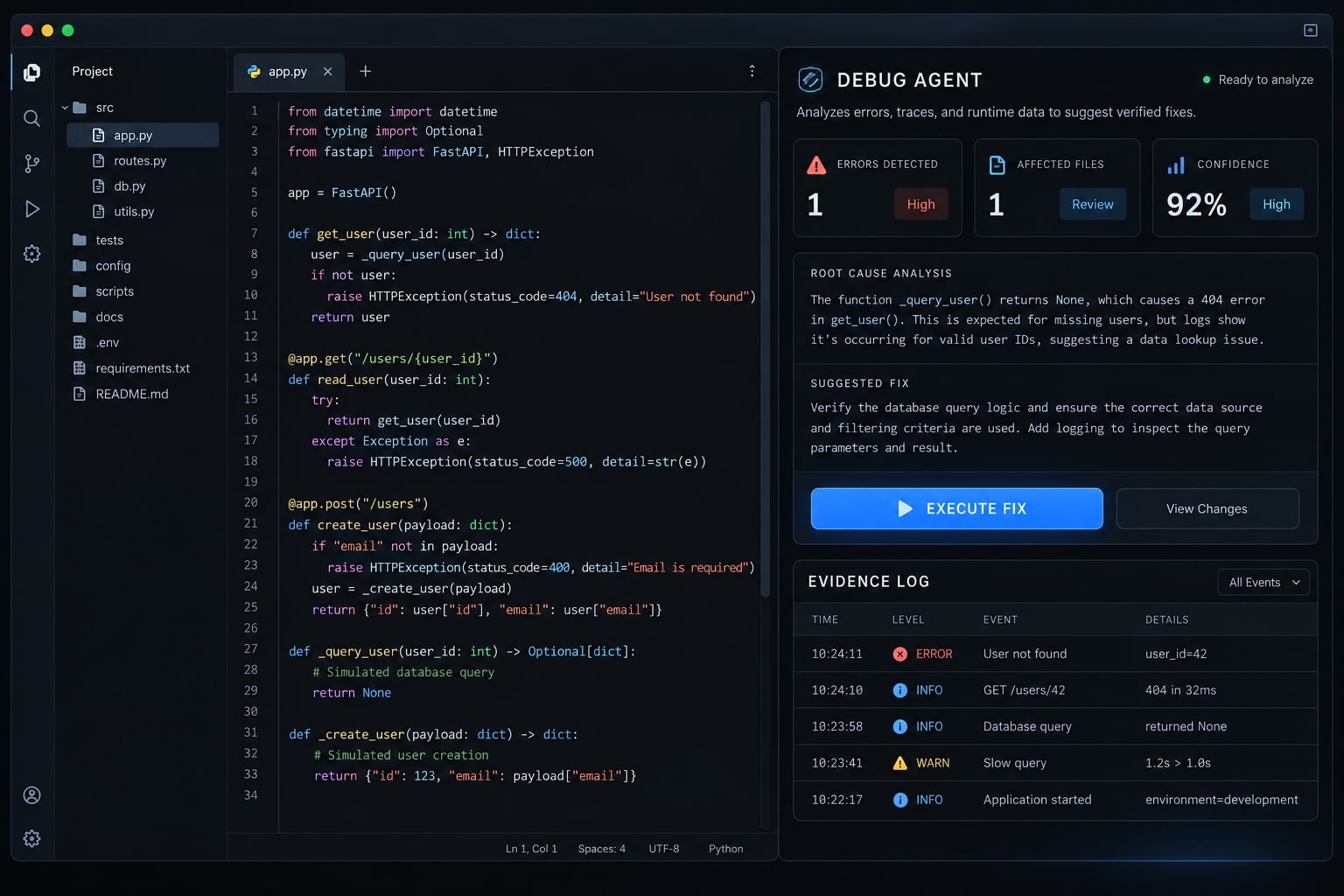1344x896 pixels.
Task: Toggle the panel layout icon in title bar
Action: 1310,31
